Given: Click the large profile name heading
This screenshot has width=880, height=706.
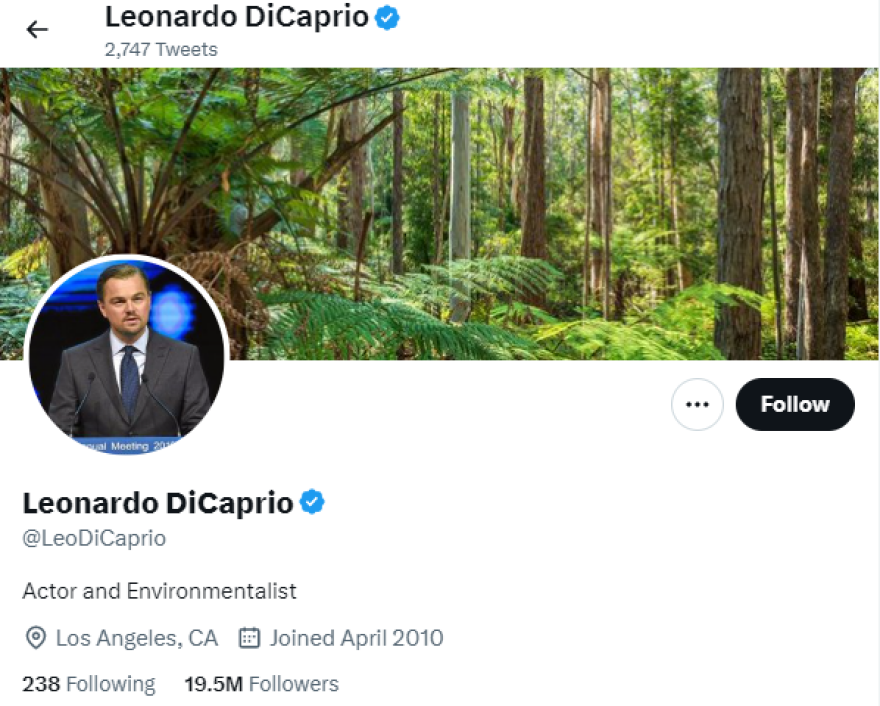Looking at the screenshot, I should pos(157,502).
